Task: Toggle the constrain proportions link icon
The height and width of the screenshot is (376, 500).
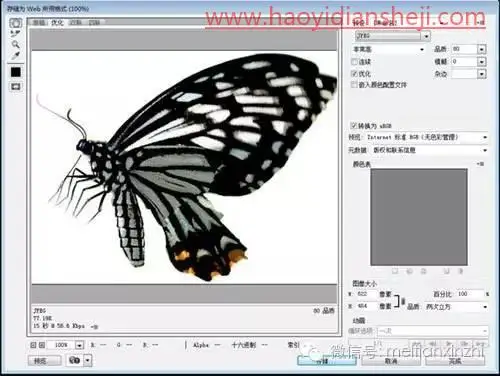Action: (x=403, y=301)
